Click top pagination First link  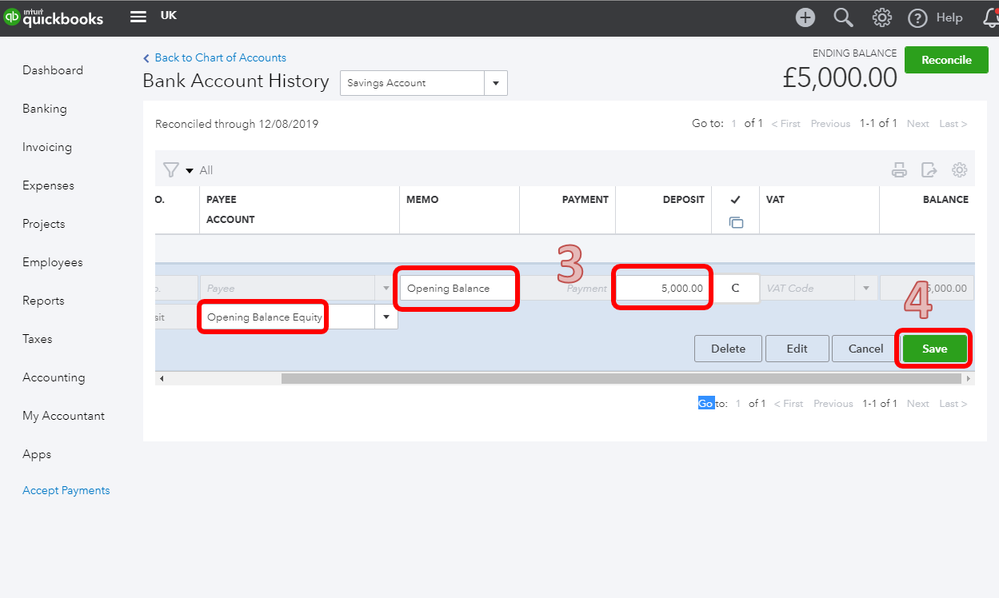(786, 124)
